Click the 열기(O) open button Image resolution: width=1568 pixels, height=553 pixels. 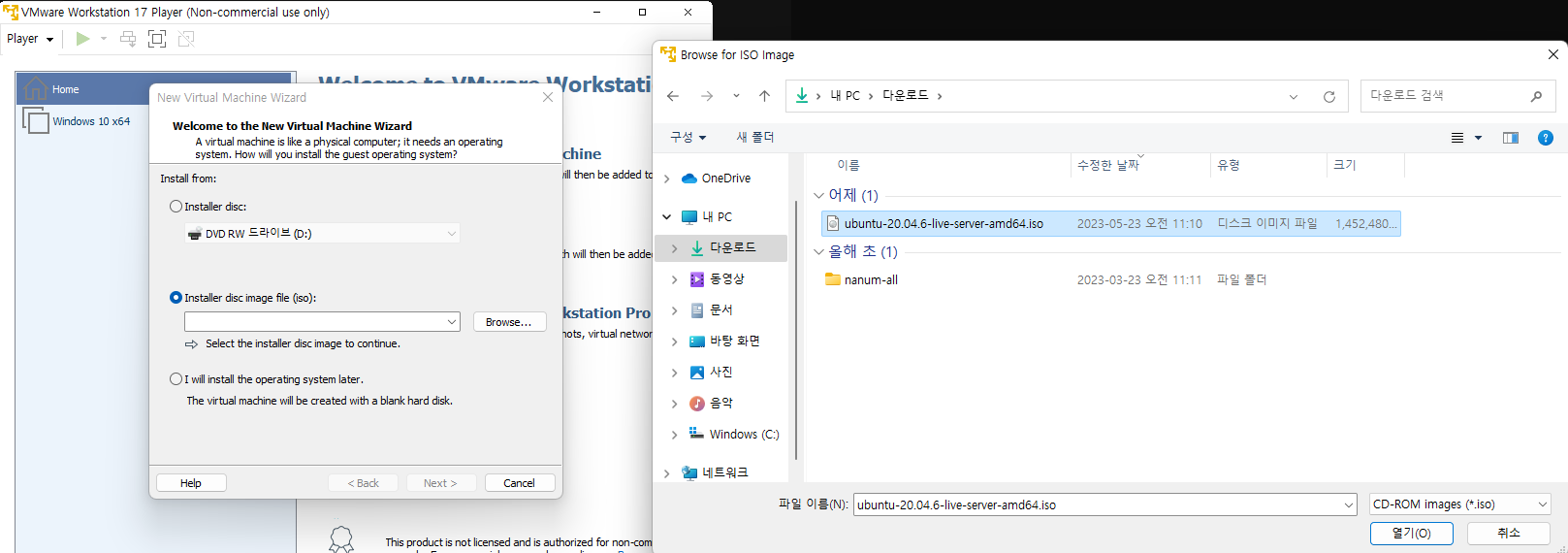1412,534
